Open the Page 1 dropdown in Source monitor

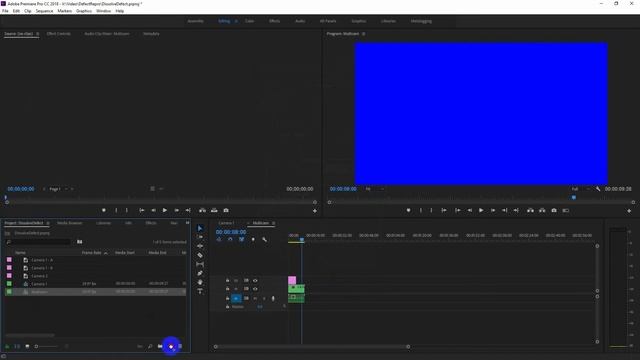[58, 189]
